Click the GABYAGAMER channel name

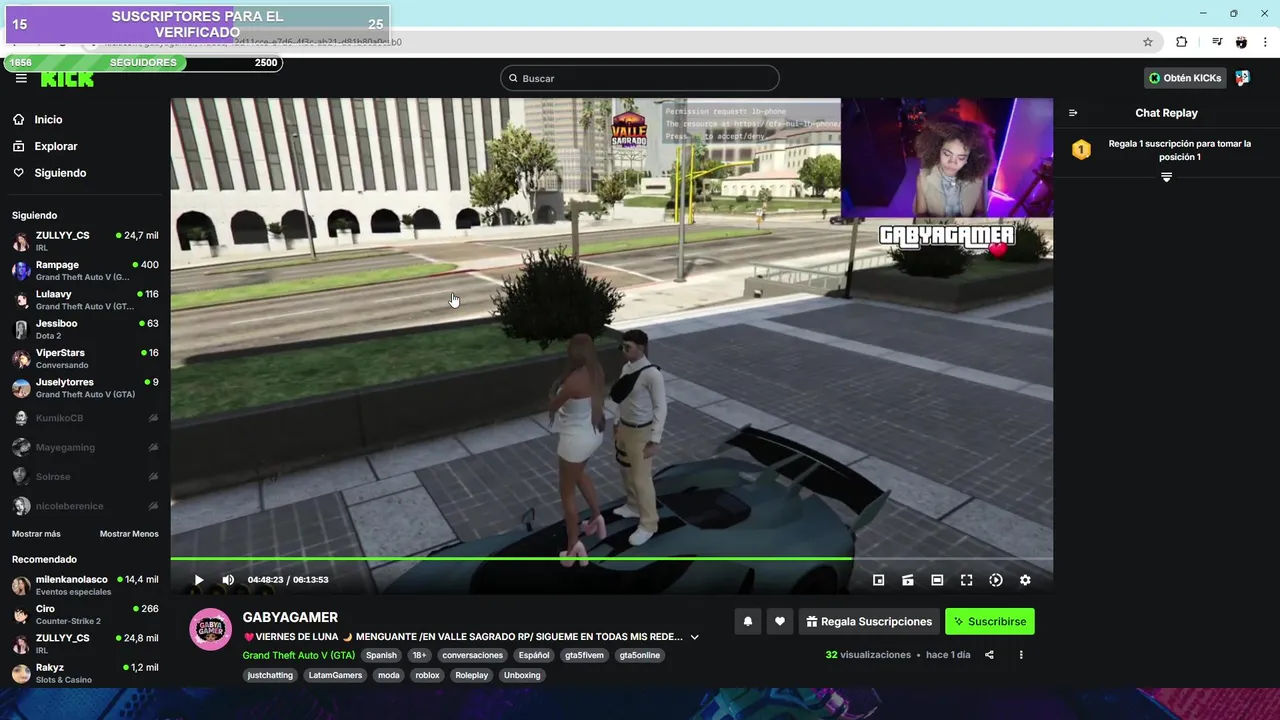click(290, 617)
